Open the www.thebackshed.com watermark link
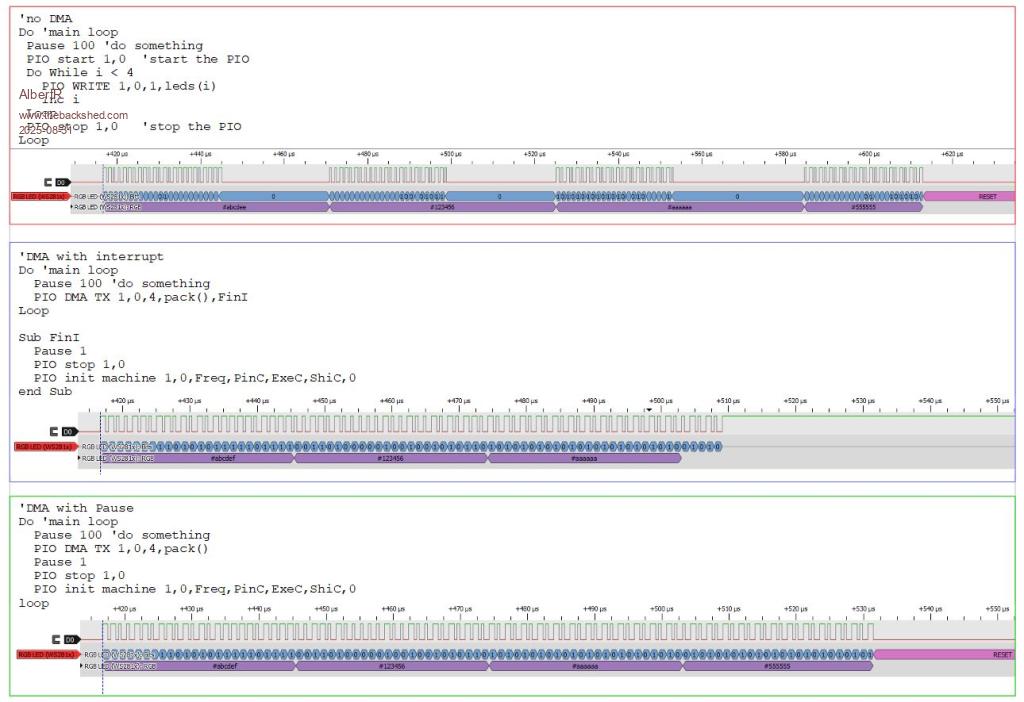 [73, 115]
